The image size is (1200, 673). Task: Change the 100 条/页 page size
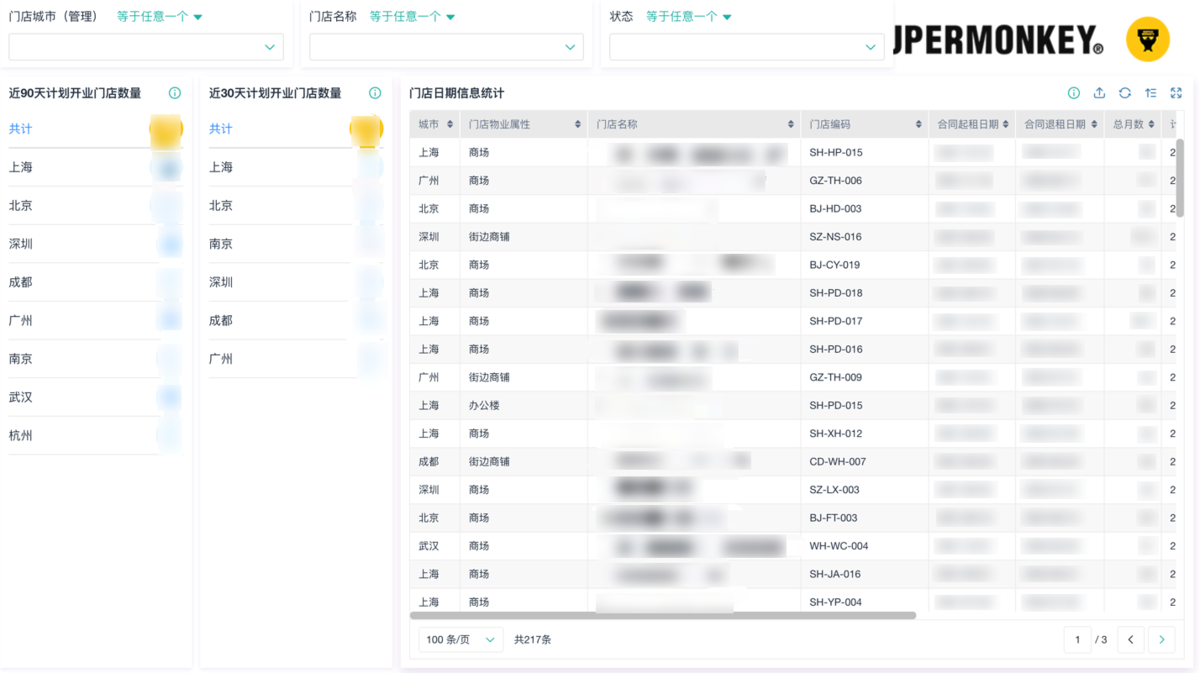pyautogui.click(x=460, y=640)
